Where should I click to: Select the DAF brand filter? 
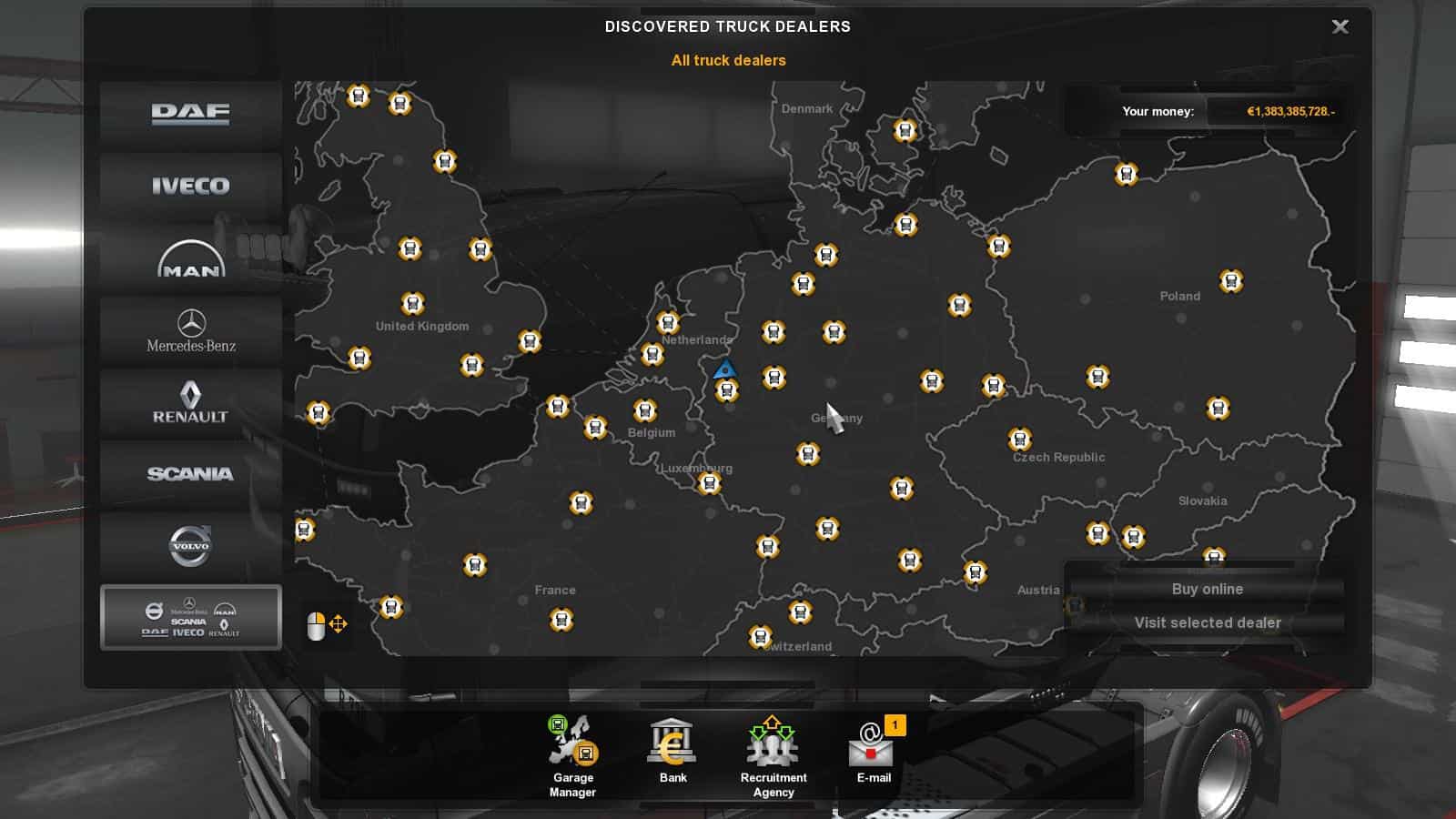click(x=190, y=114)
